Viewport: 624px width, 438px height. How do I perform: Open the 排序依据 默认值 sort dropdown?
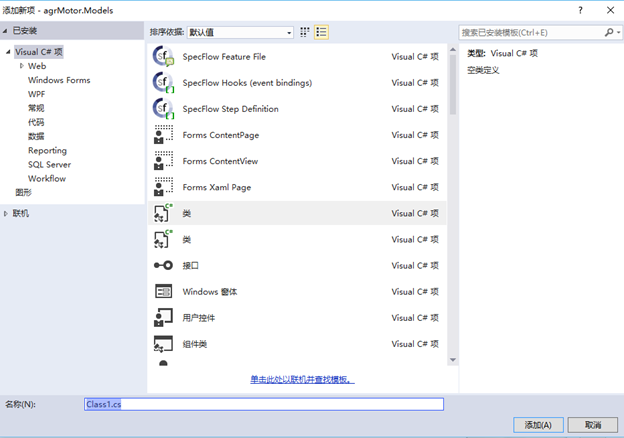tap(240, 32)
